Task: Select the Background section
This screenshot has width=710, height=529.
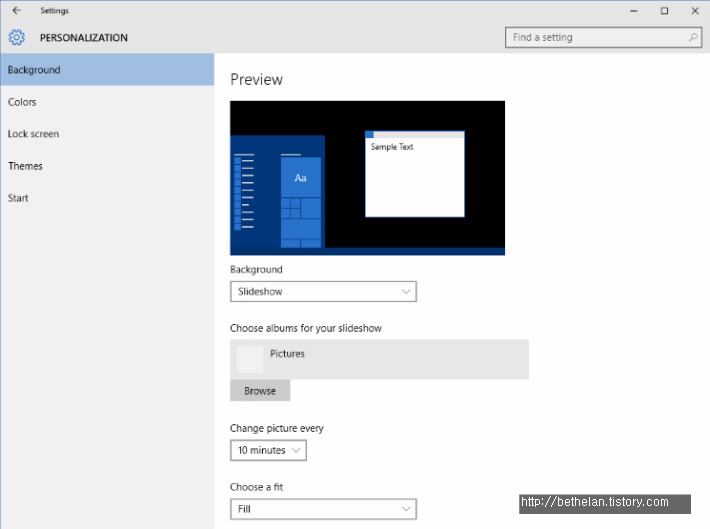Action: [x=107, y=70]
